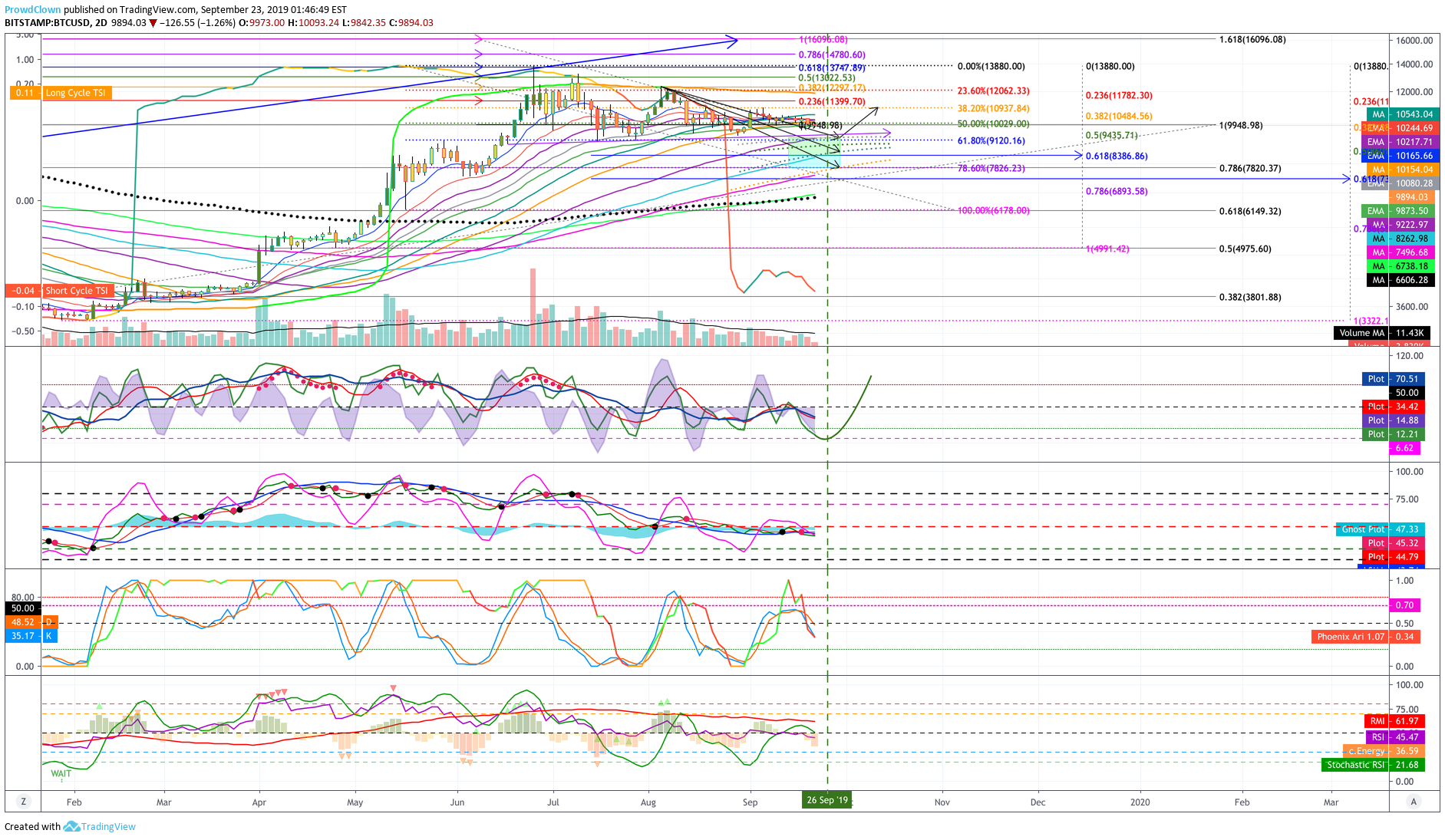This screenshot has height=840, width=1445.
Task: Click the 61.80%(9120.16) retracement label
Action: click(x=991, y=141)
